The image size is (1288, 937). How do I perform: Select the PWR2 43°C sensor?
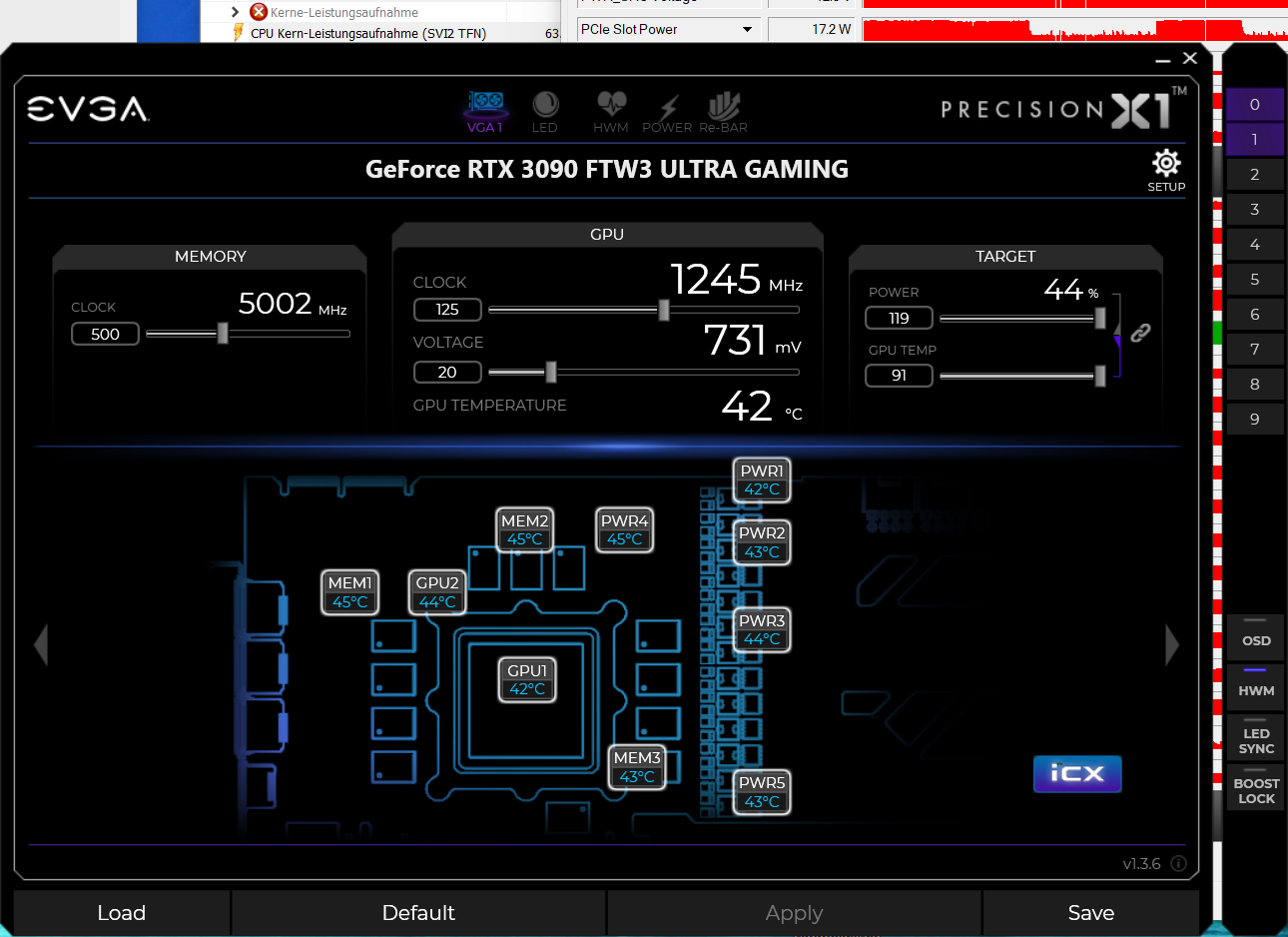click(762, 542)
